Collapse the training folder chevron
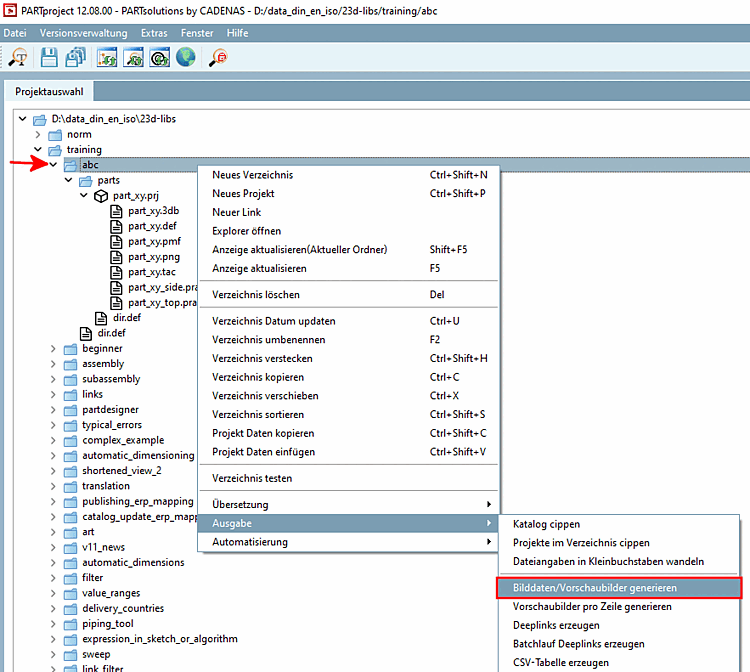The image size is (750, 672). [x=38, y=149]
